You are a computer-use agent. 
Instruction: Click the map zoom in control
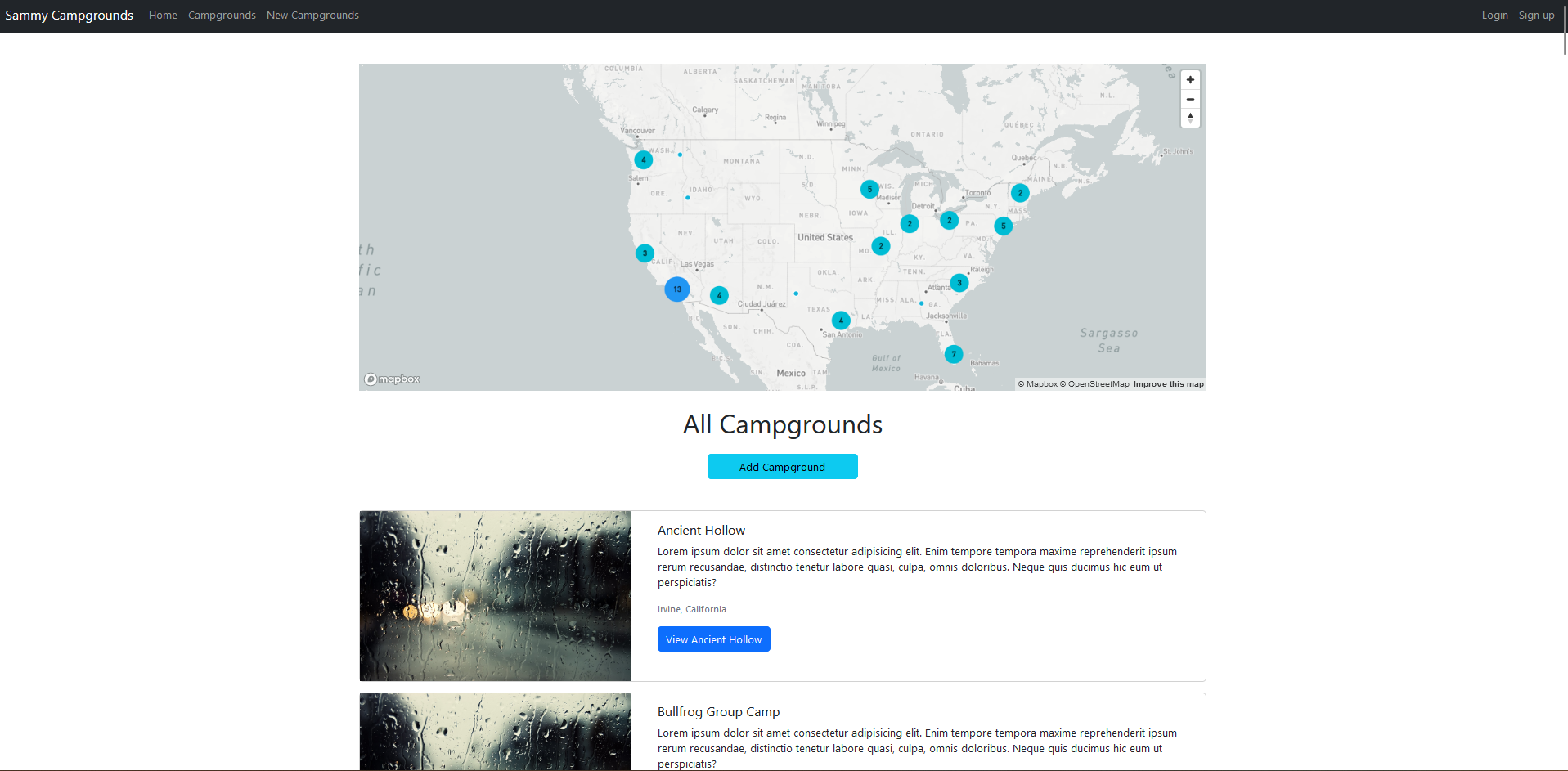[1190, 79]
